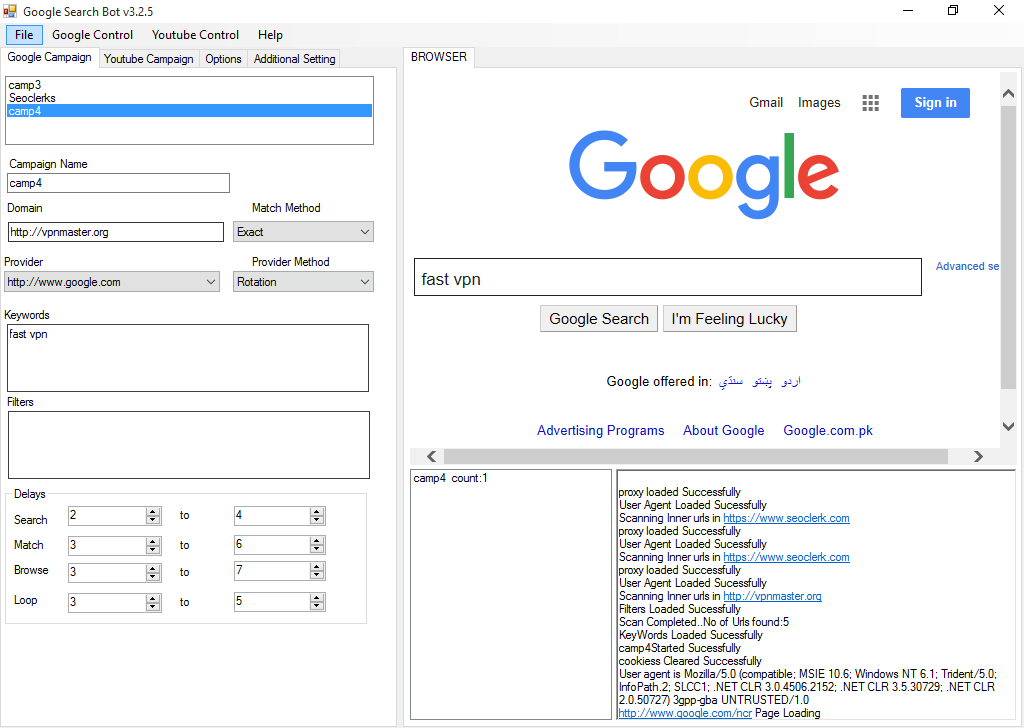Viewport: 1024px width, 728px height.
Task: Open the About Google link
Action: pos(724,430)
